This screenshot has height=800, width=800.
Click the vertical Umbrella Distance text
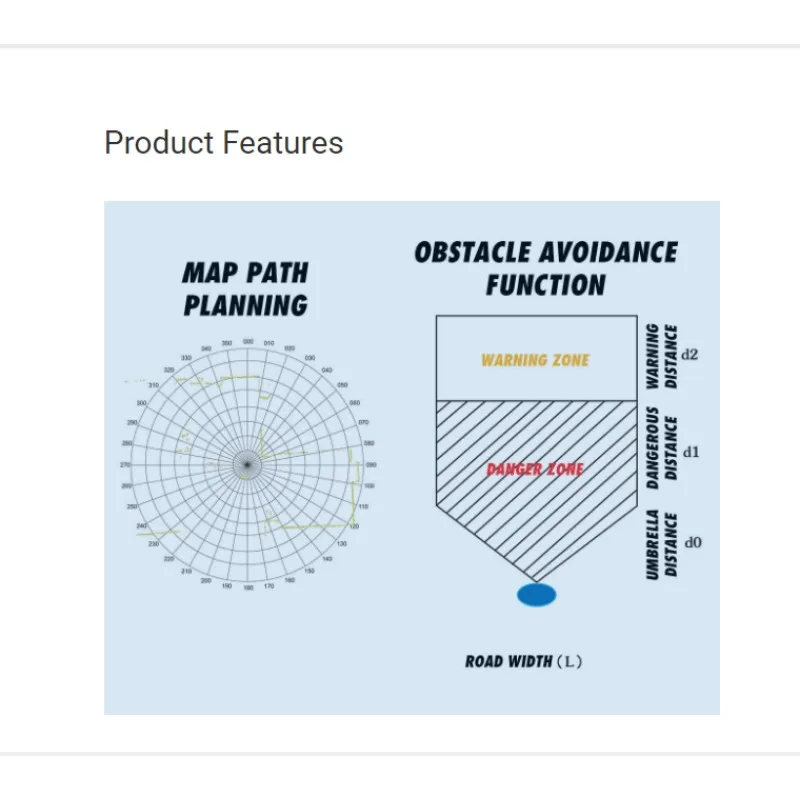661,545
